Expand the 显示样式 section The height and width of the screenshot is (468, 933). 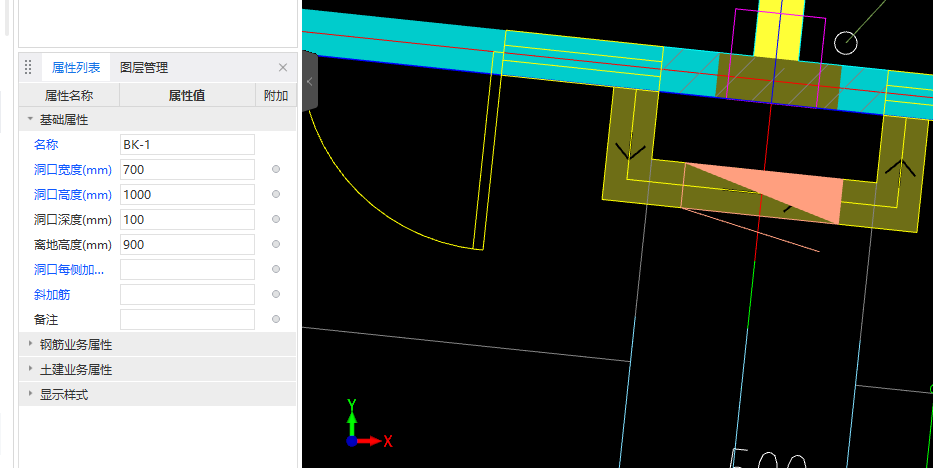coord(30,394)
